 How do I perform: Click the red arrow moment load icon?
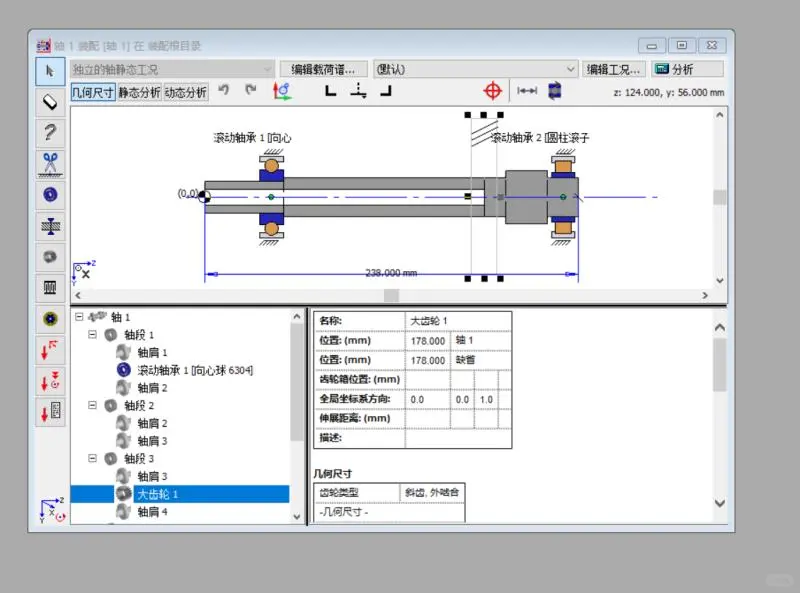point(50,381)
